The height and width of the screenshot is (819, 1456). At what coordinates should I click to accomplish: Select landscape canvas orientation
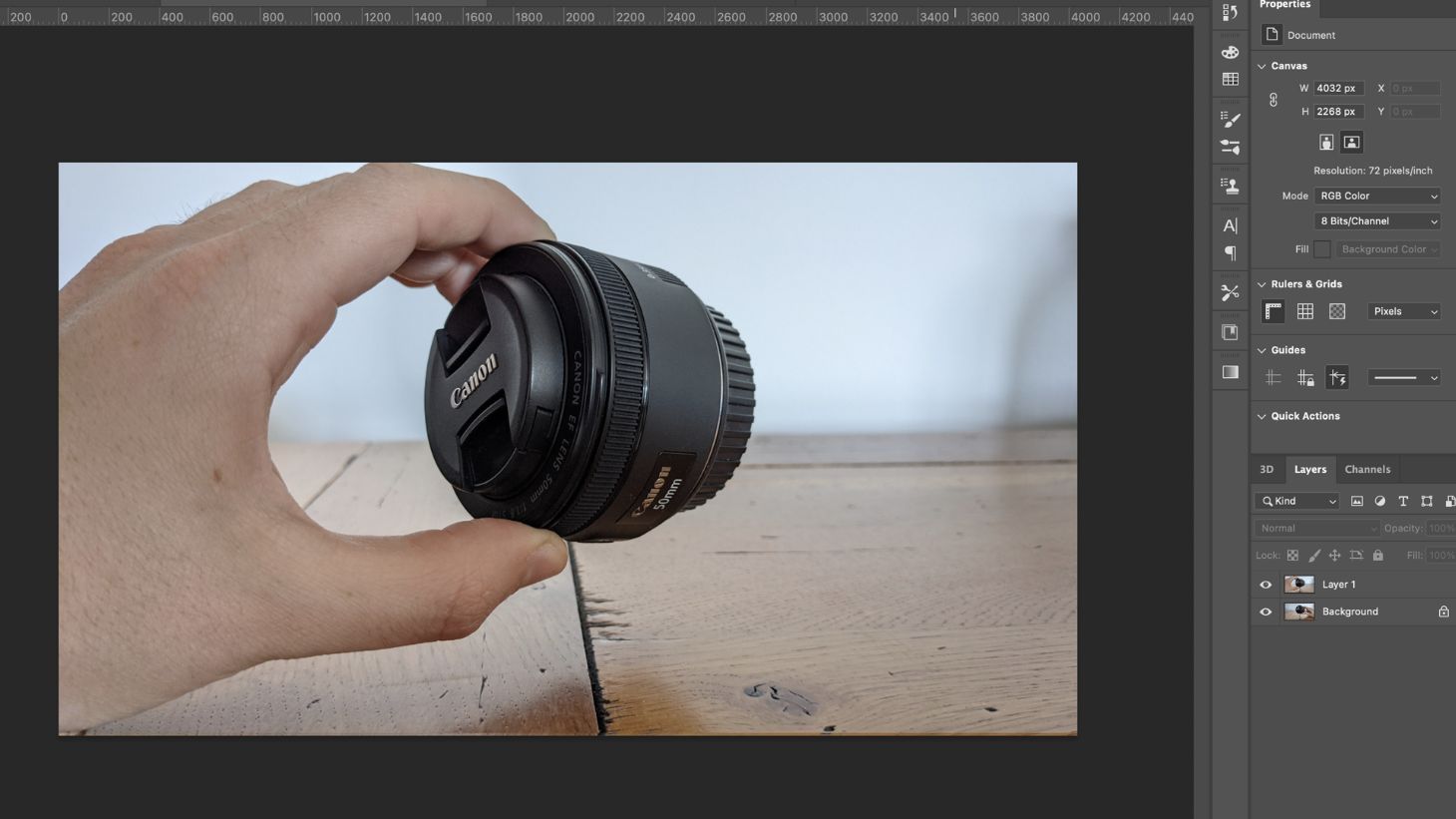1350,142
